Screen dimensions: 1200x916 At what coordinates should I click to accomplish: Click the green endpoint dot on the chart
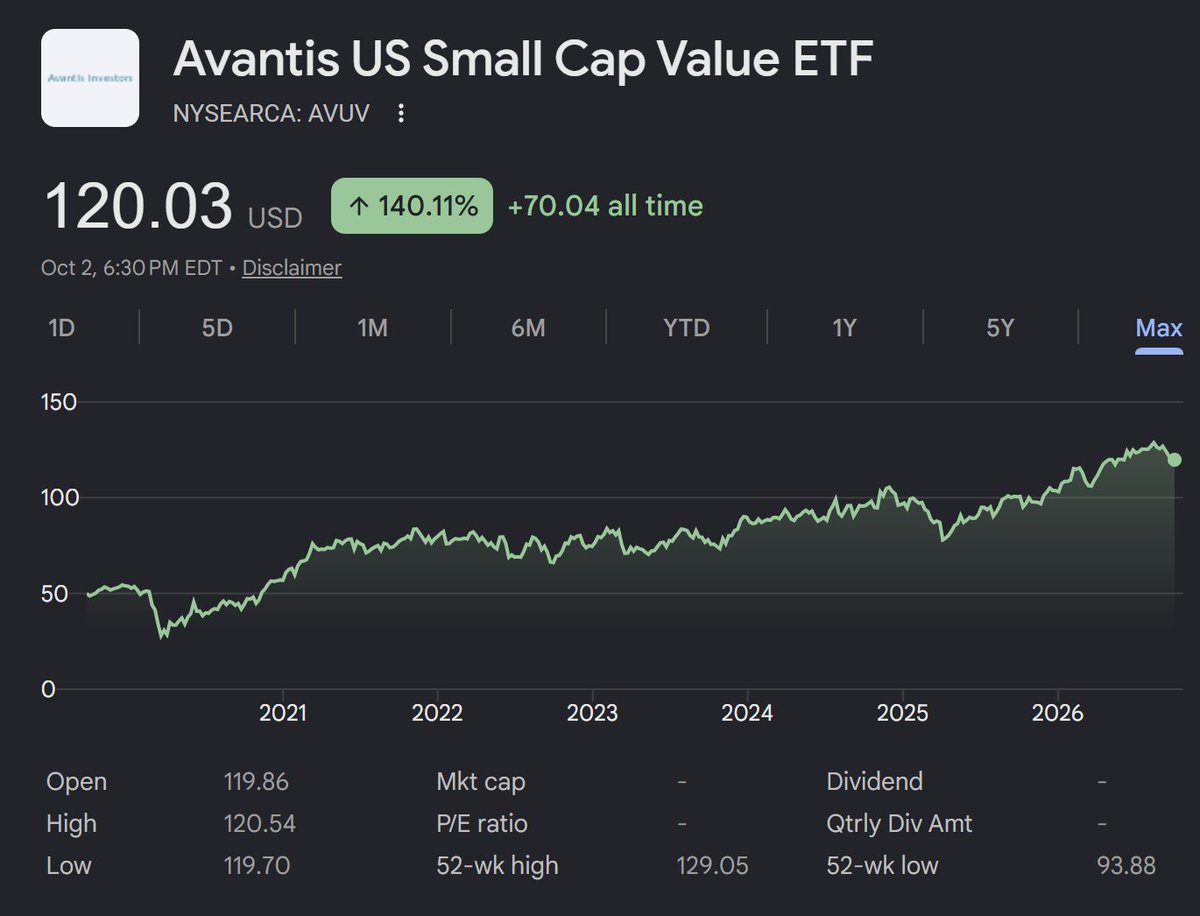tap(1175, 460)
